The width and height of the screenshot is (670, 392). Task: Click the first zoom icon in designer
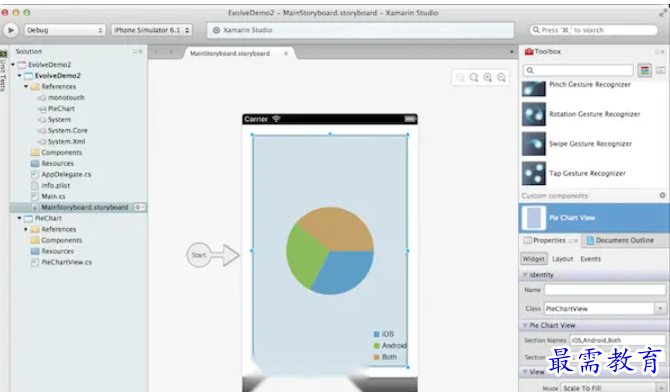(x=460, y=77)
